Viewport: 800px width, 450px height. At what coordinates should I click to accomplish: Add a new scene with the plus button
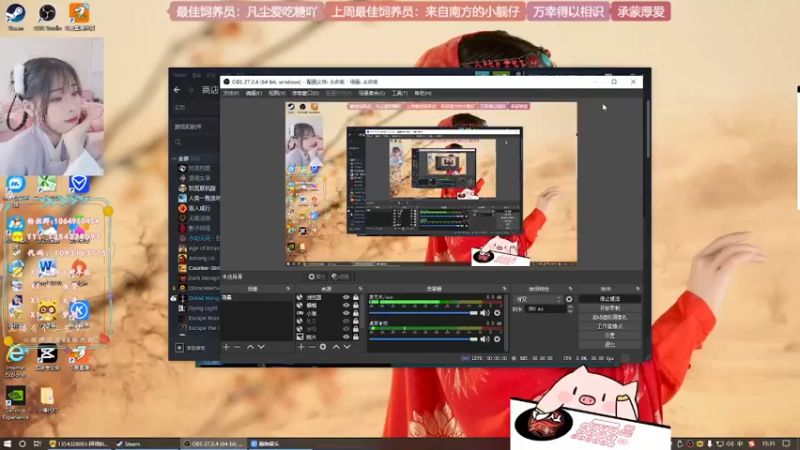226,347
